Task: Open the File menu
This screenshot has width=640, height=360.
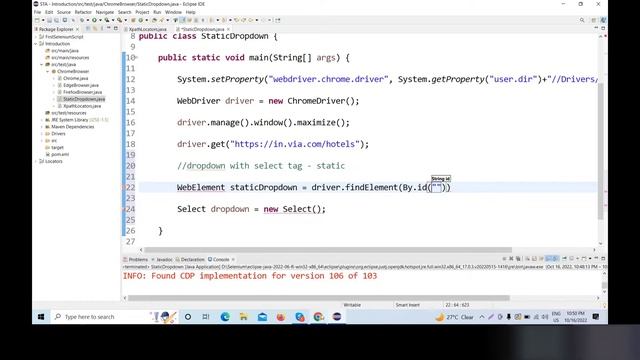Action: tap(38, 12)
